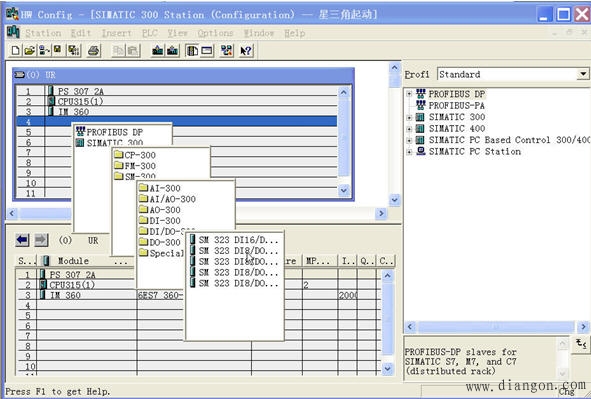Click the station window scroll-left arrow

[12, 213]
